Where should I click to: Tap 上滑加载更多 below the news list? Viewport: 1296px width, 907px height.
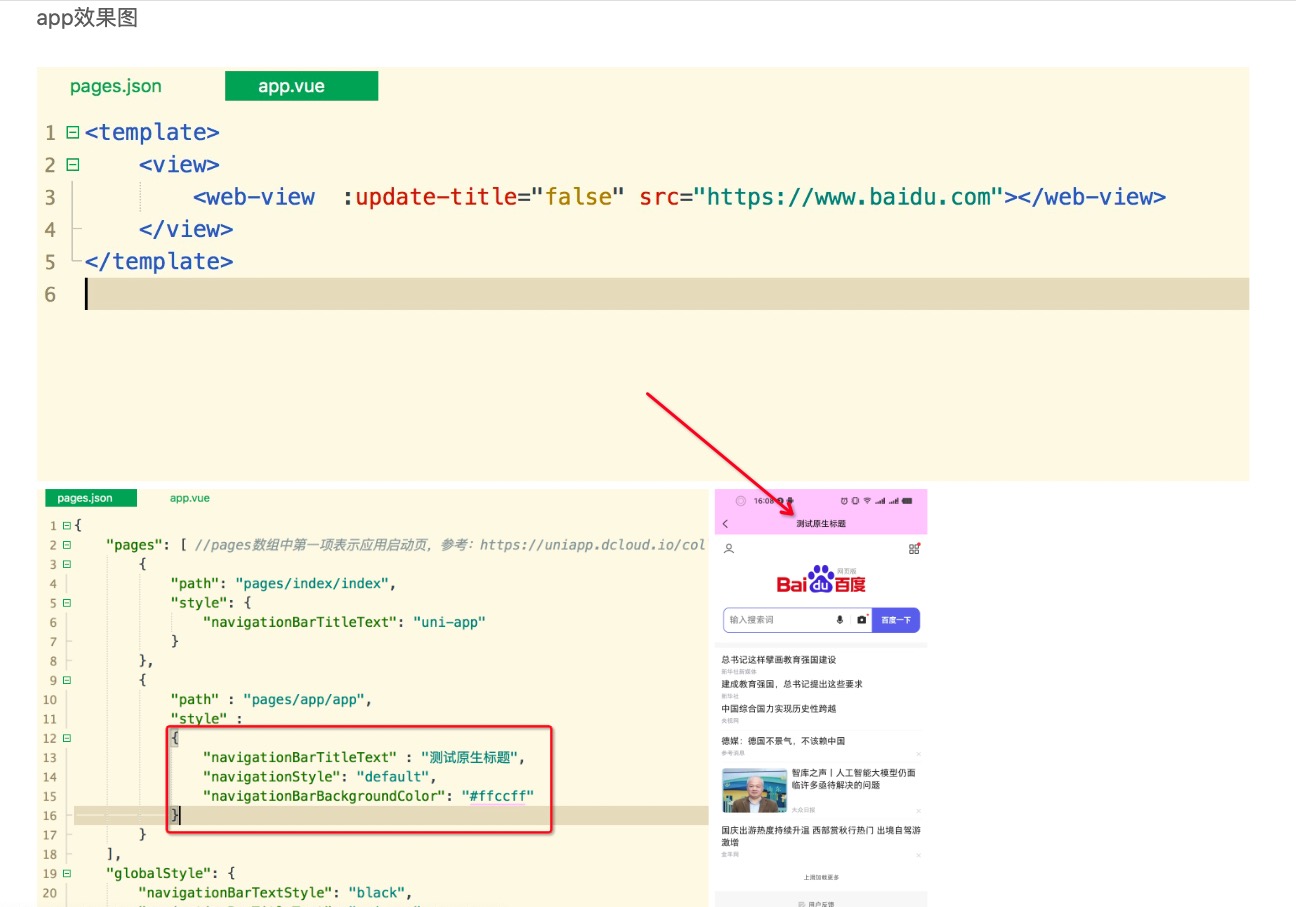click(821, 877)
